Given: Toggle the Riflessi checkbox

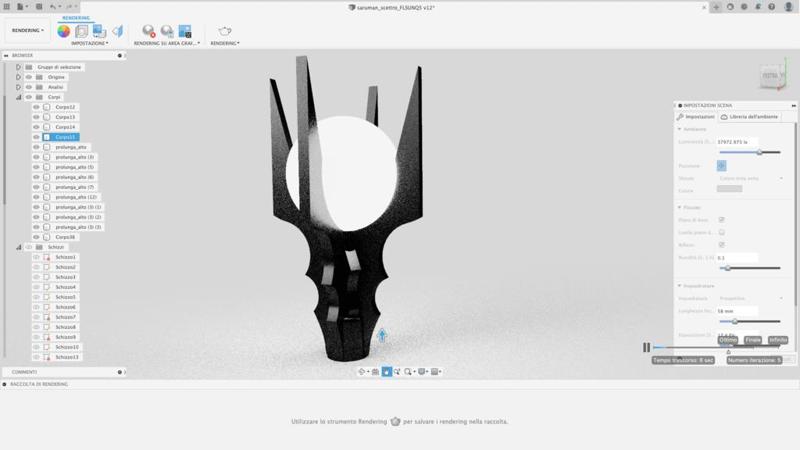Looking at the screenshot, I should [x=721, y=245].
